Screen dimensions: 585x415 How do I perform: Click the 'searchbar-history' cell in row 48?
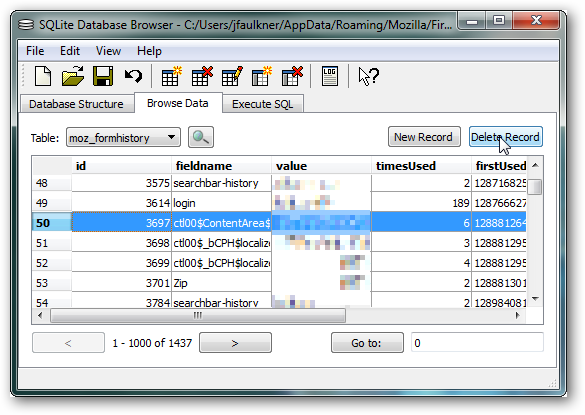point(221,183)
